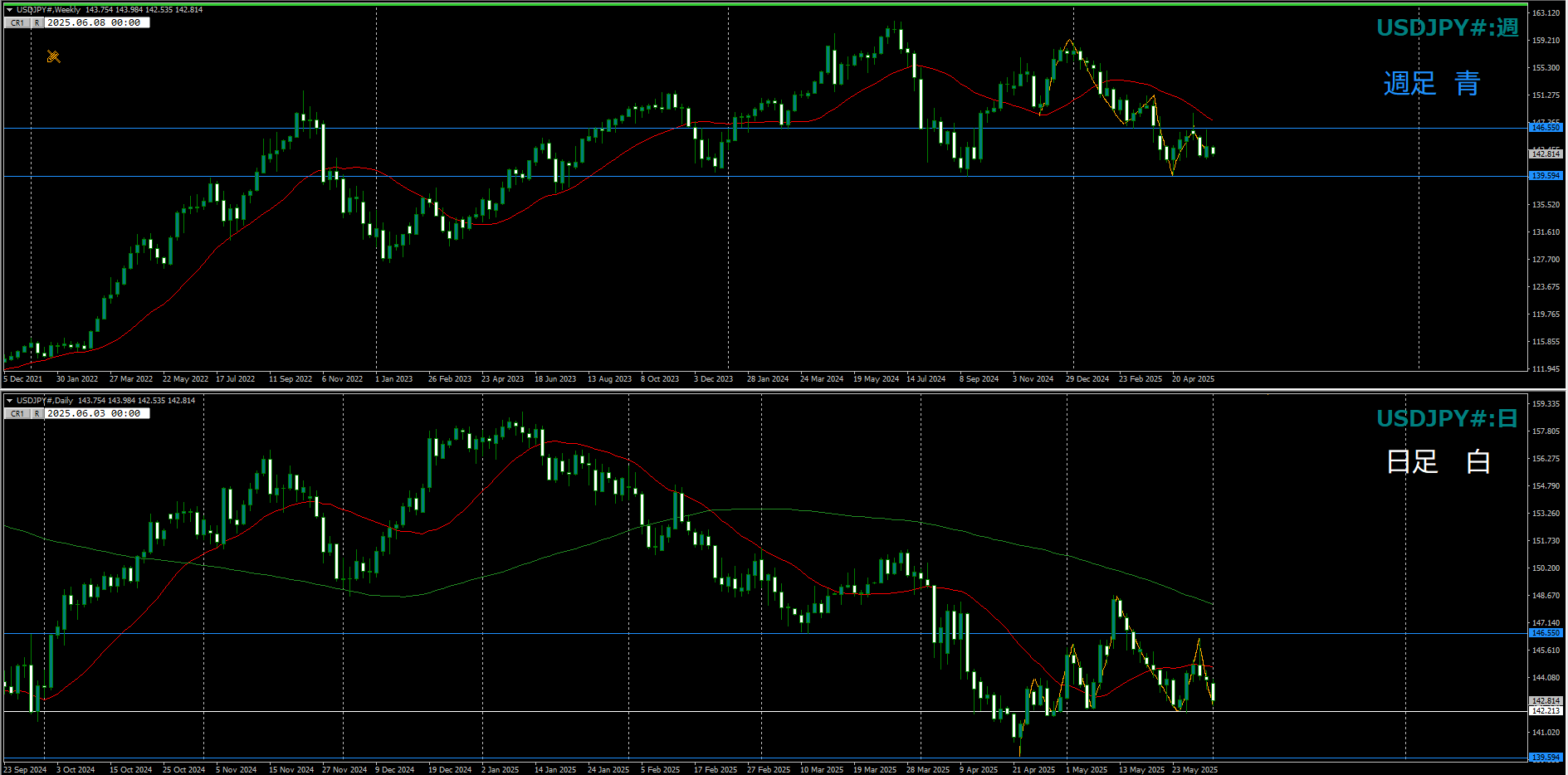Click the orange drawing tool icon on weekly chart
1568x775 pixels.
pos(53,56)
